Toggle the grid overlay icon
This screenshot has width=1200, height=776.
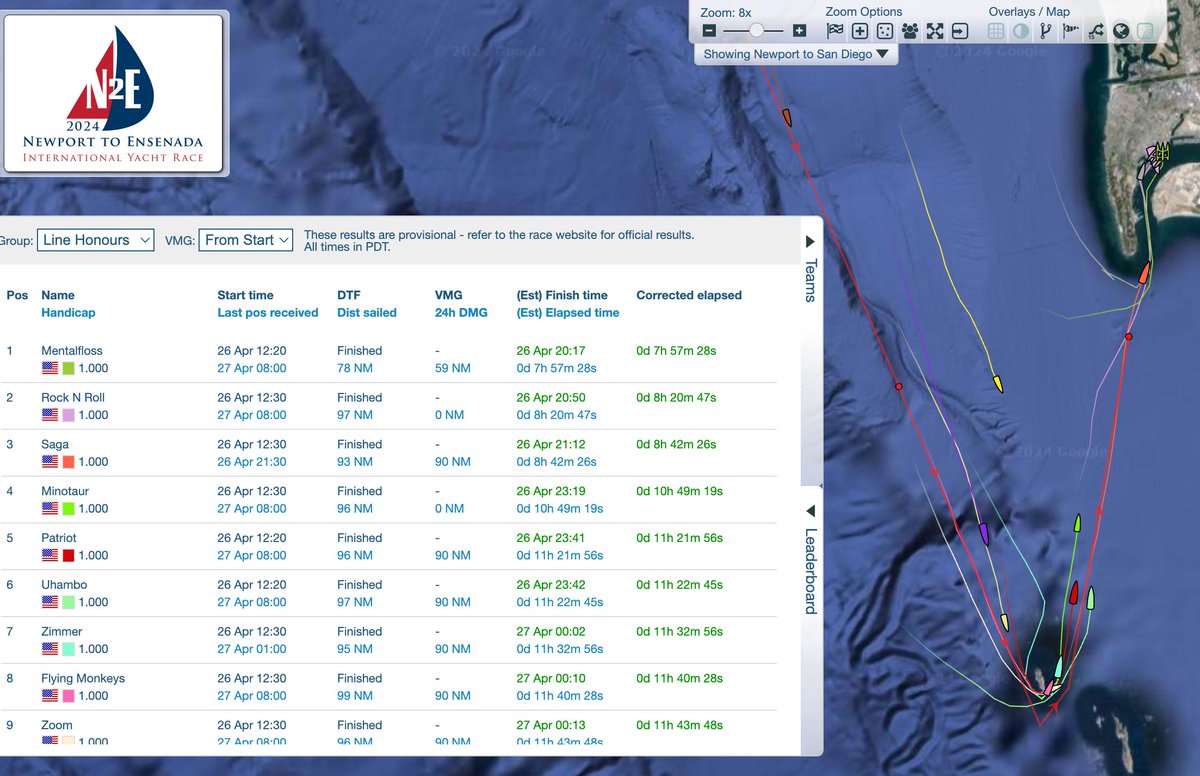pyautogui.click(x=996, y=31)
